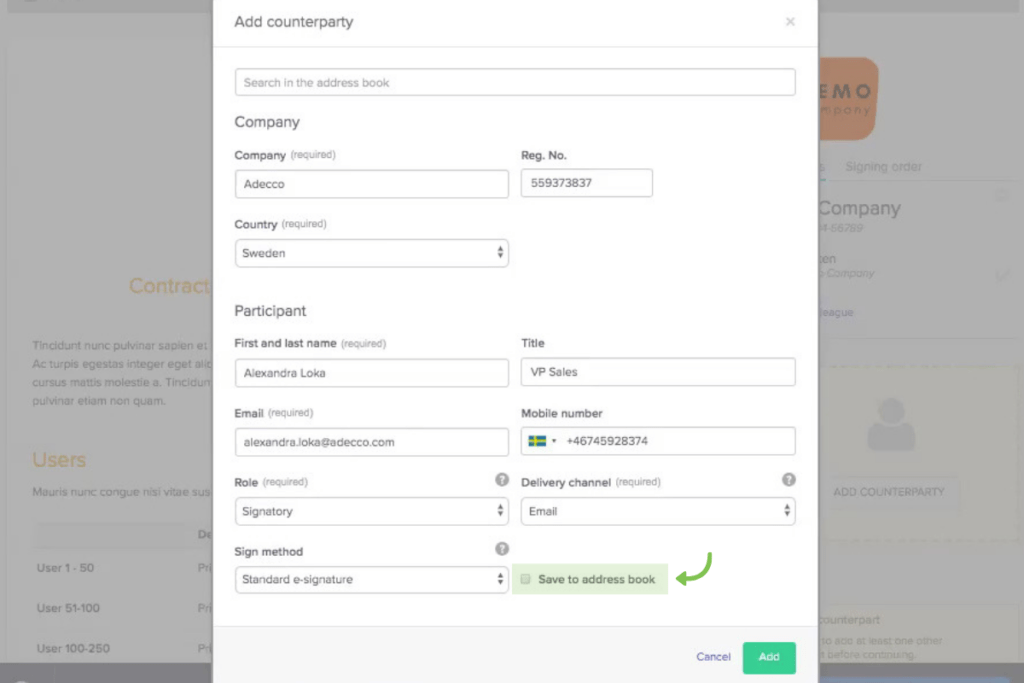The image size is (1024, 683).
Task: Click the Cancel link
Action: pos(713,657)
